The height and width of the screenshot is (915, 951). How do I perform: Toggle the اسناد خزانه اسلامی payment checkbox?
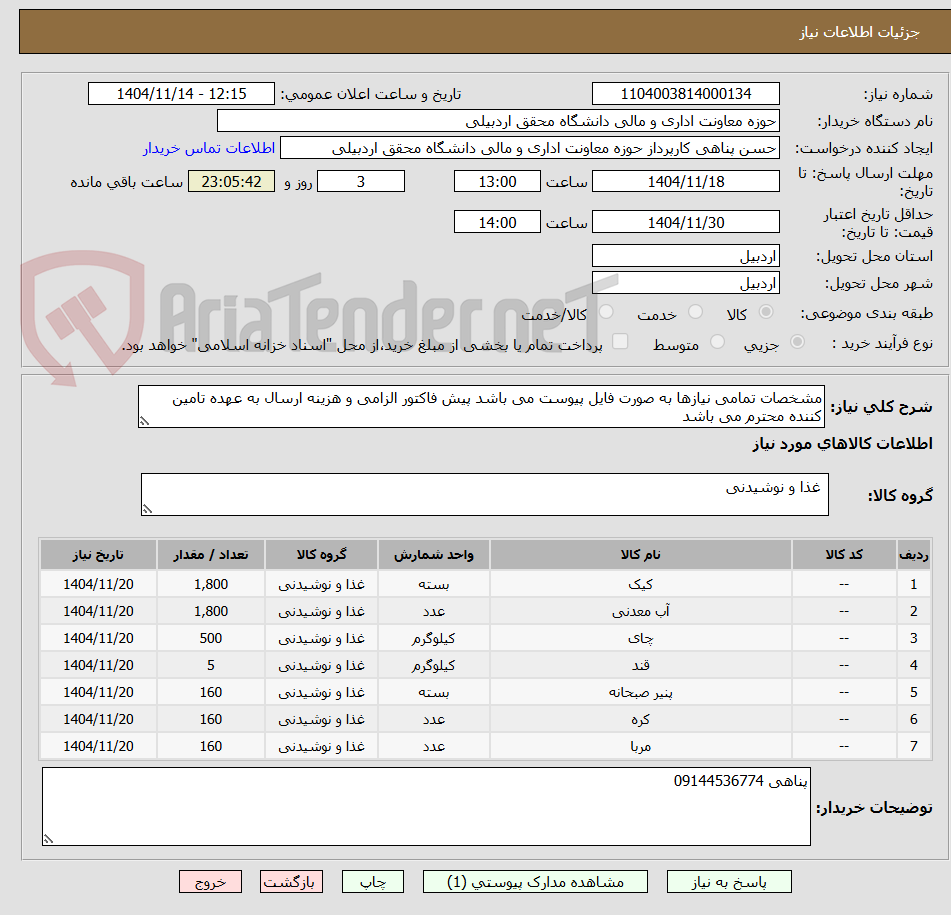tap(620, 342)
